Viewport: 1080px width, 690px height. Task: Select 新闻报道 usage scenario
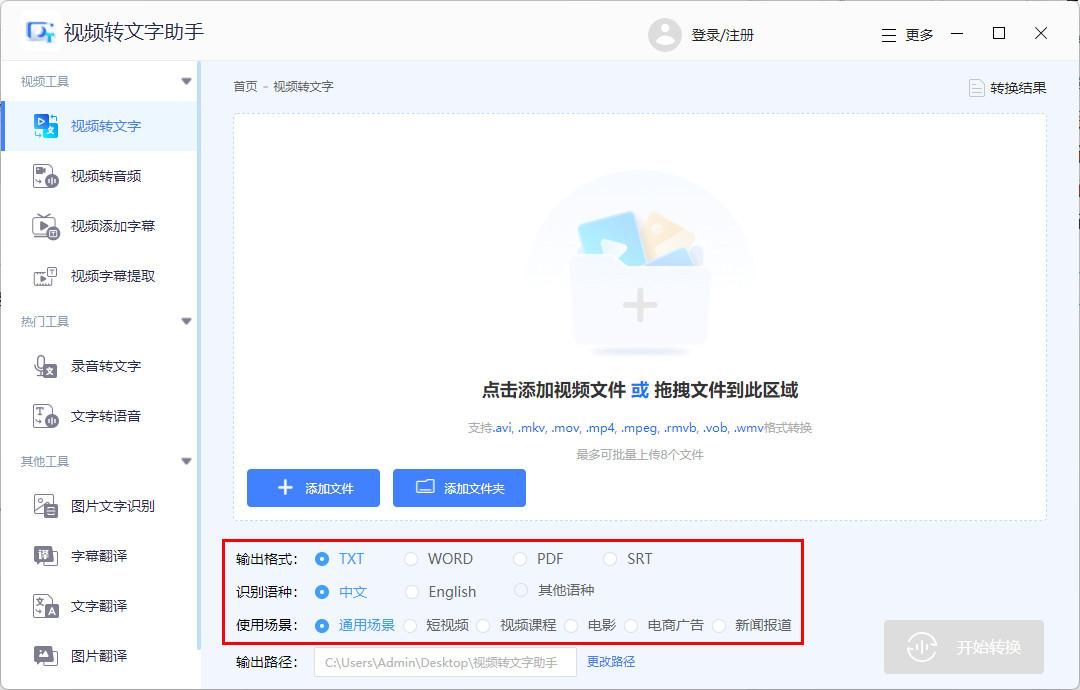coord(719,625)
